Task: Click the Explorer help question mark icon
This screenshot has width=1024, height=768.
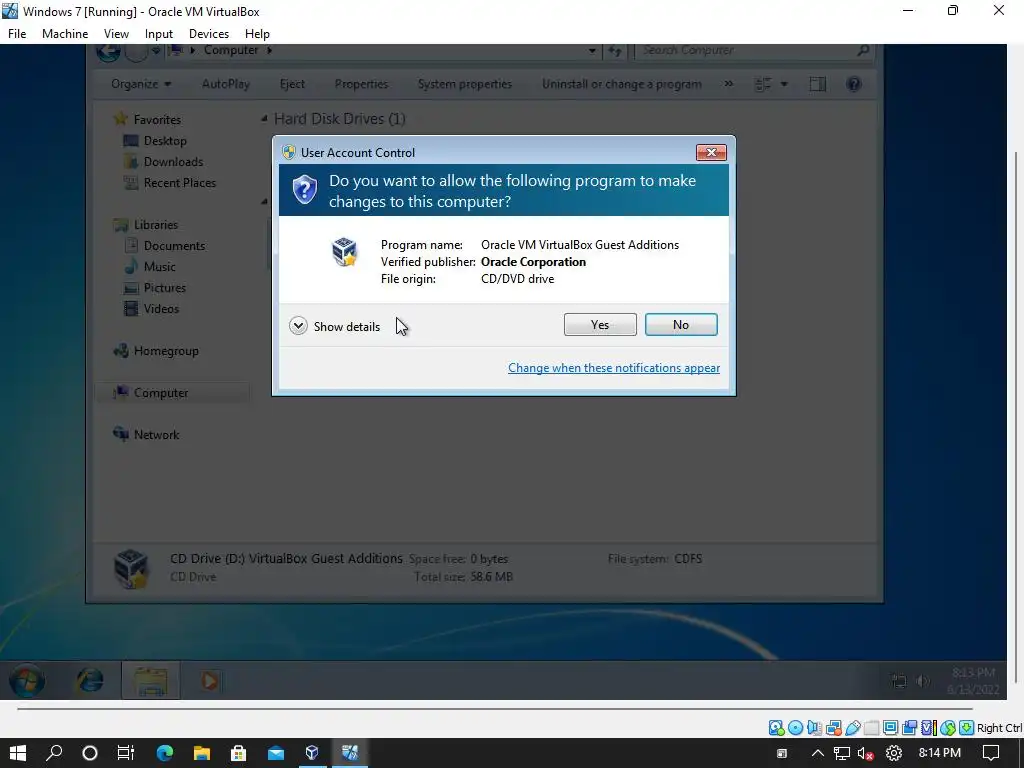Action: 854,84
